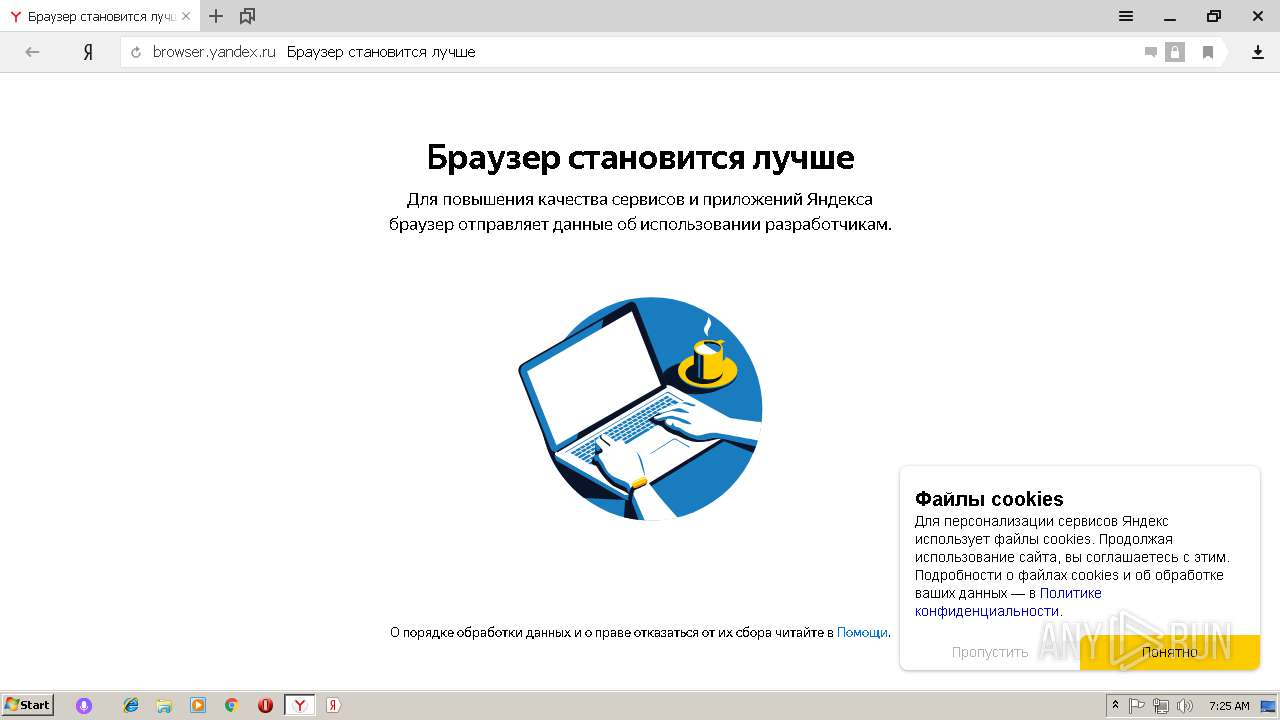The height and width of the screenshot is (720, 1280).
Task: Click the speech bubble icon in address bar
Action: 1150,52
